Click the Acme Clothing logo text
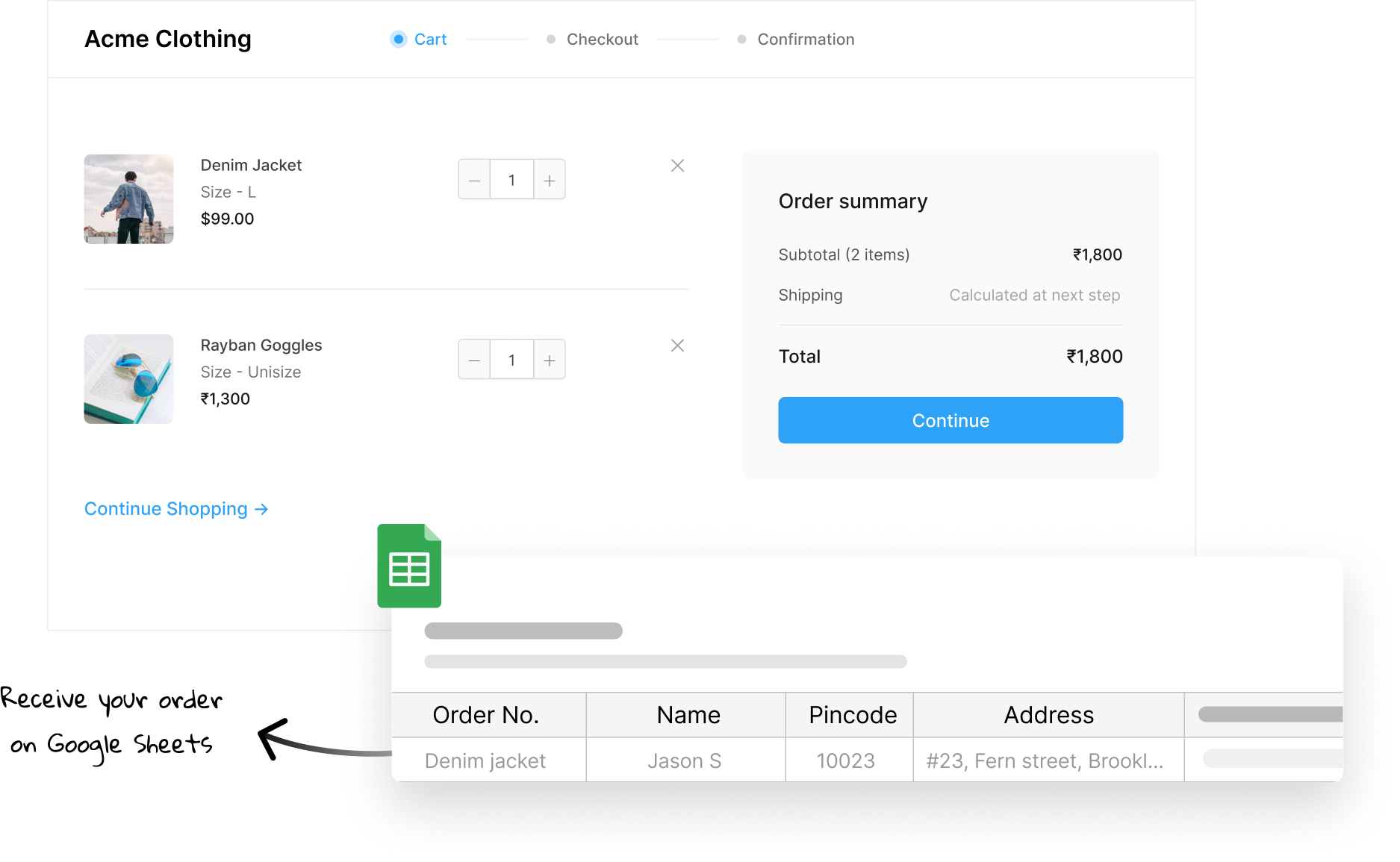 coord(168,39)
